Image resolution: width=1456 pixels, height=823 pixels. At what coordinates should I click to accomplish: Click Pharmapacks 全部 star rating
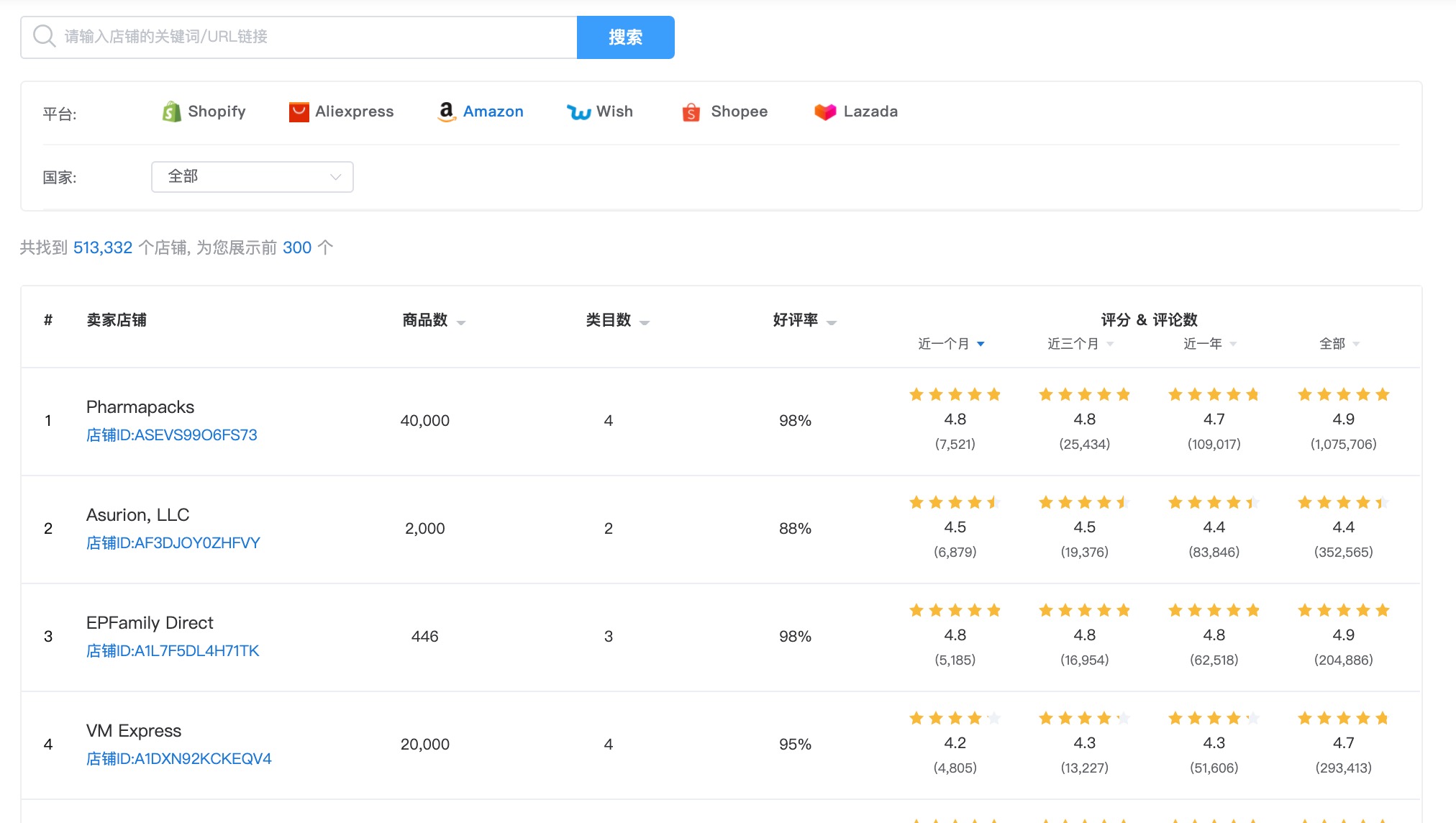pyautogui.click(x=1343, y=394)
